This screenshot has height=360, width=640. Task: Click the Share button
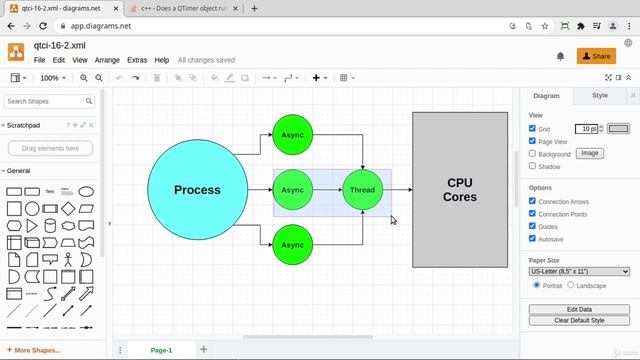tap(596, 56)
